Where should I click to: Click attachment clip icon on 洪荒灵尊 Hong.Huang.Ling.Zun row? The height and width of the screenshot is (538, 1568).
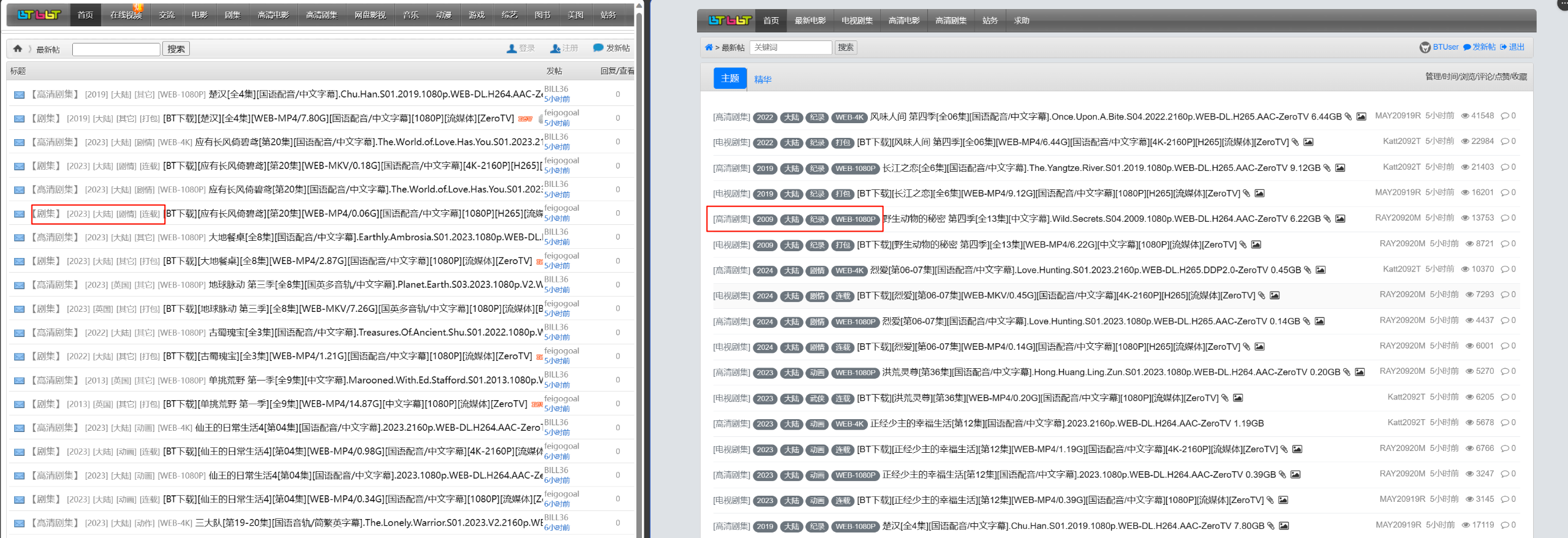(1346, 372)
